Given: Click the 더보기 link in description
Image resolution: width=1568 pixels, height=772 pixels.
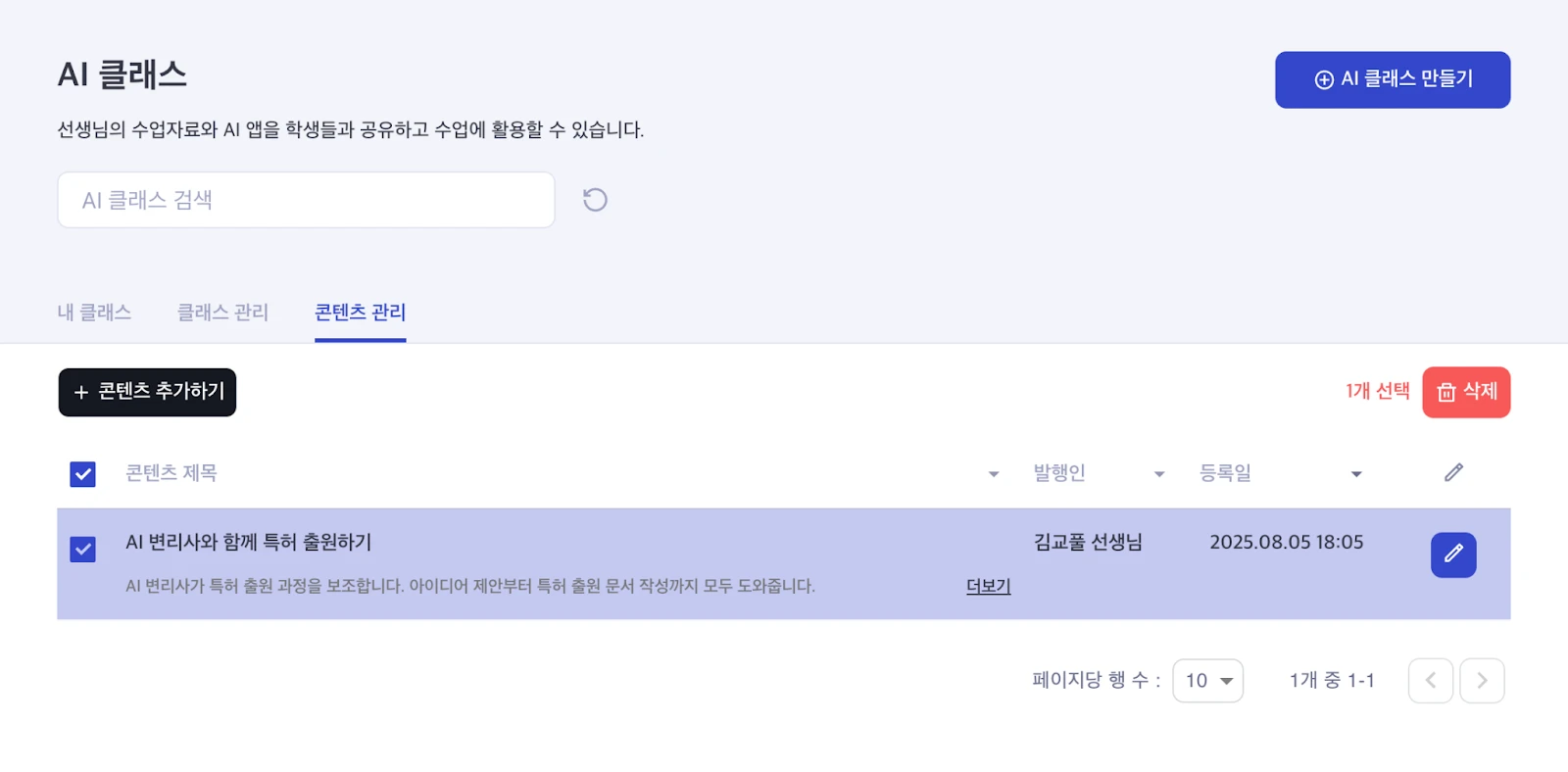Looking at the screenshot, I should [x=988, y=586].
